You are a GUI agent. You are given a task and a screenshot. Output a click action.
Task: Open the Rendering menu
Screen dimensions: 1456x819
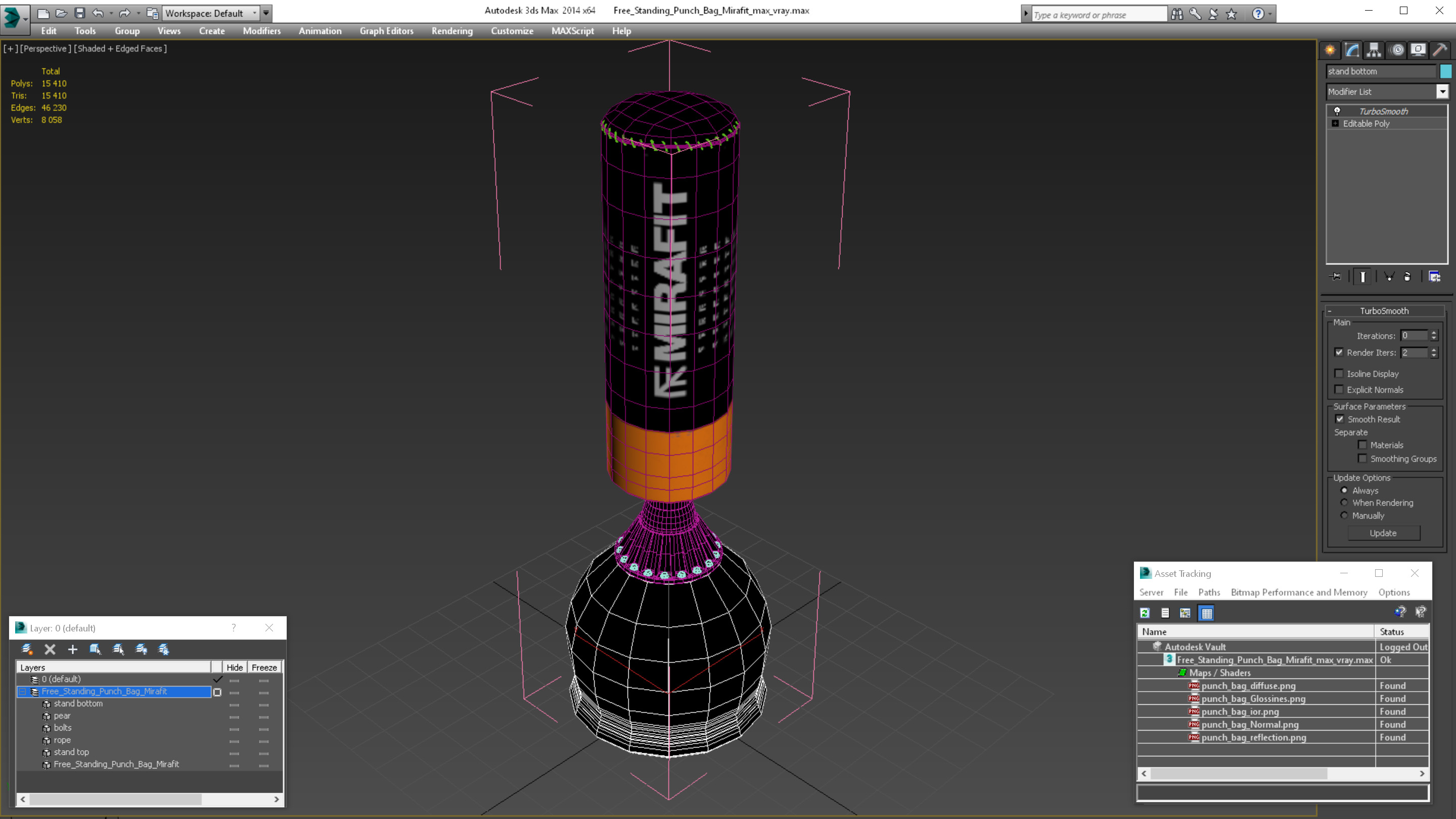(x=452, y=31)
